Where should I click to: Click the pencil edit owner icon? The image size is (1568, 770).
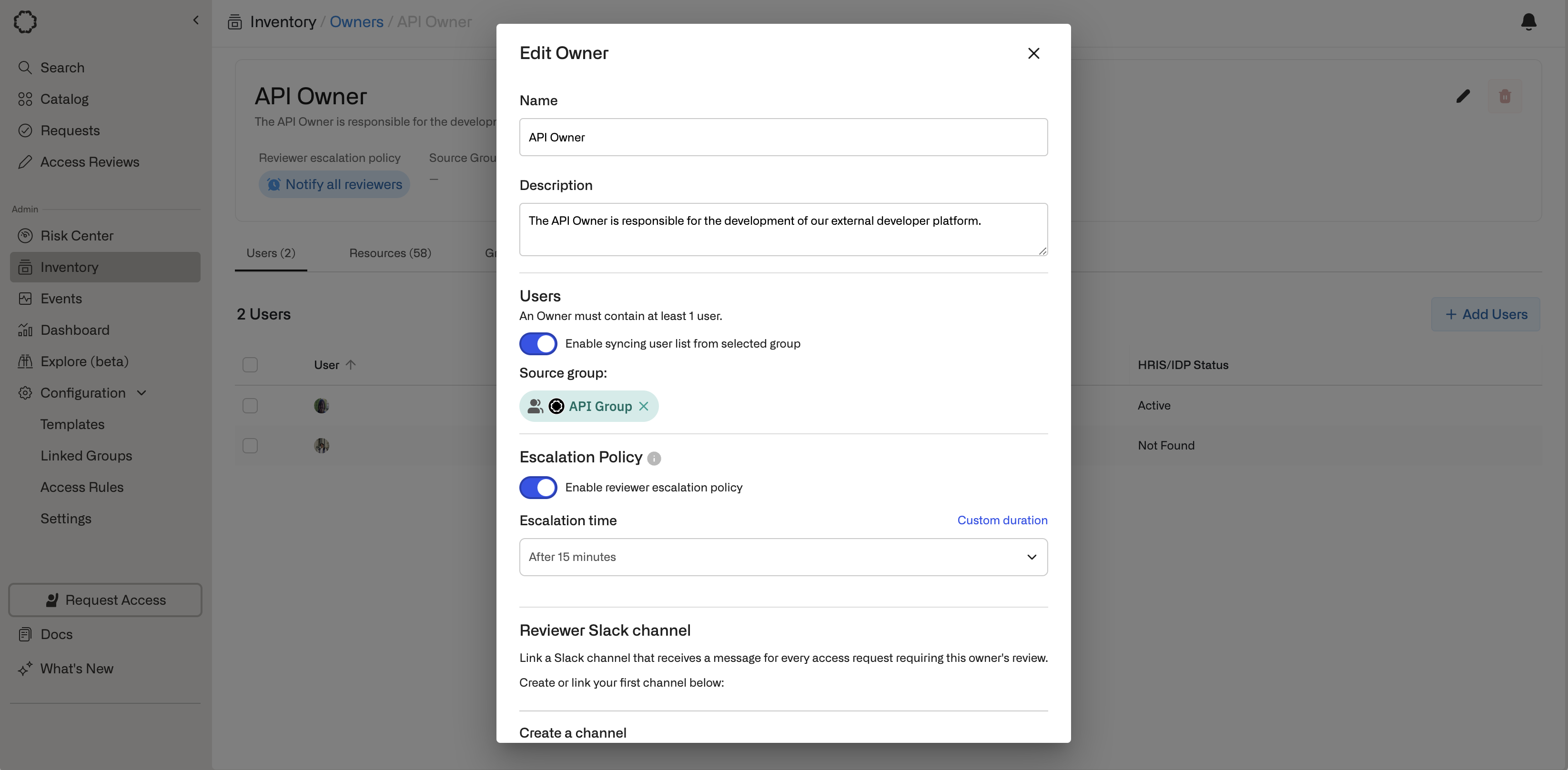click(x=1463, y=96)
